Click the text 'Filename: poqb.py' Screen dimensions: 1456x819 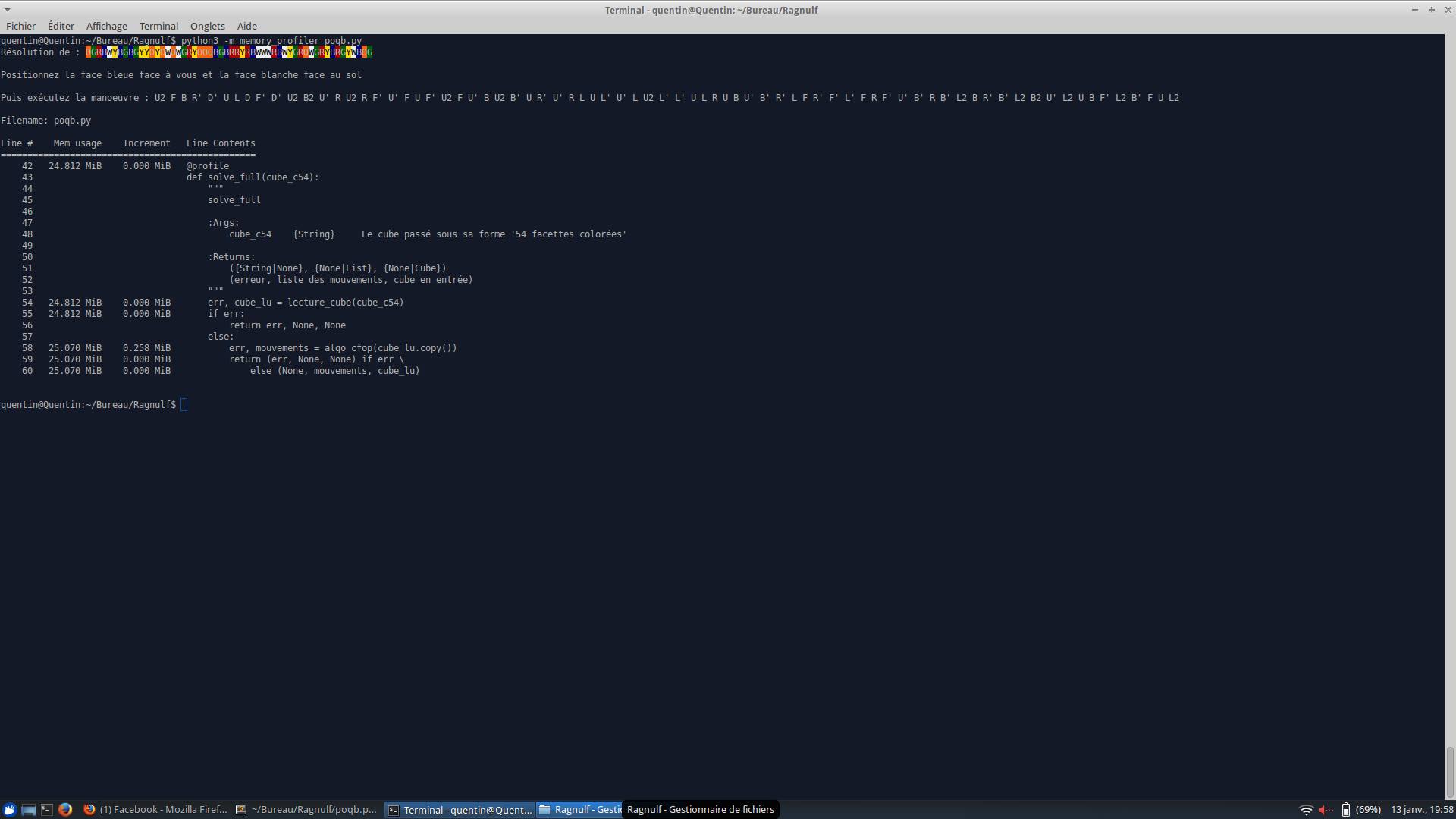(x=45, y=121)
